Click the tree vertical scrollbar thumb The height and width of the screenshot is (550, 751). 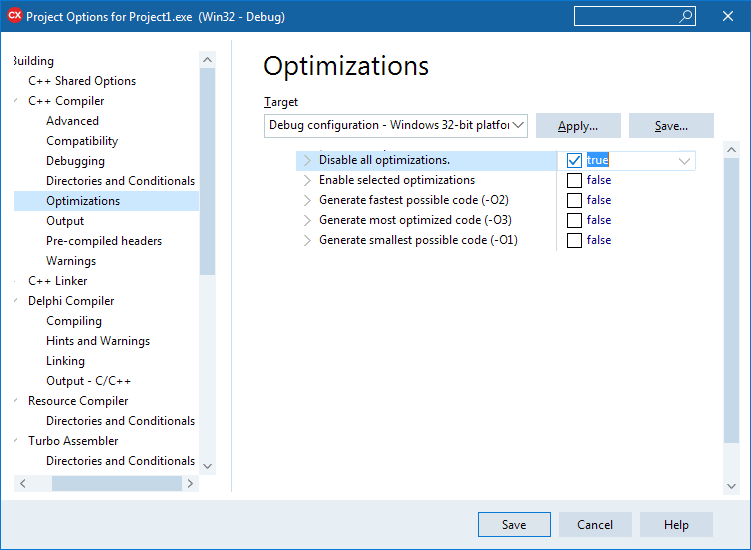click(207, 172)
